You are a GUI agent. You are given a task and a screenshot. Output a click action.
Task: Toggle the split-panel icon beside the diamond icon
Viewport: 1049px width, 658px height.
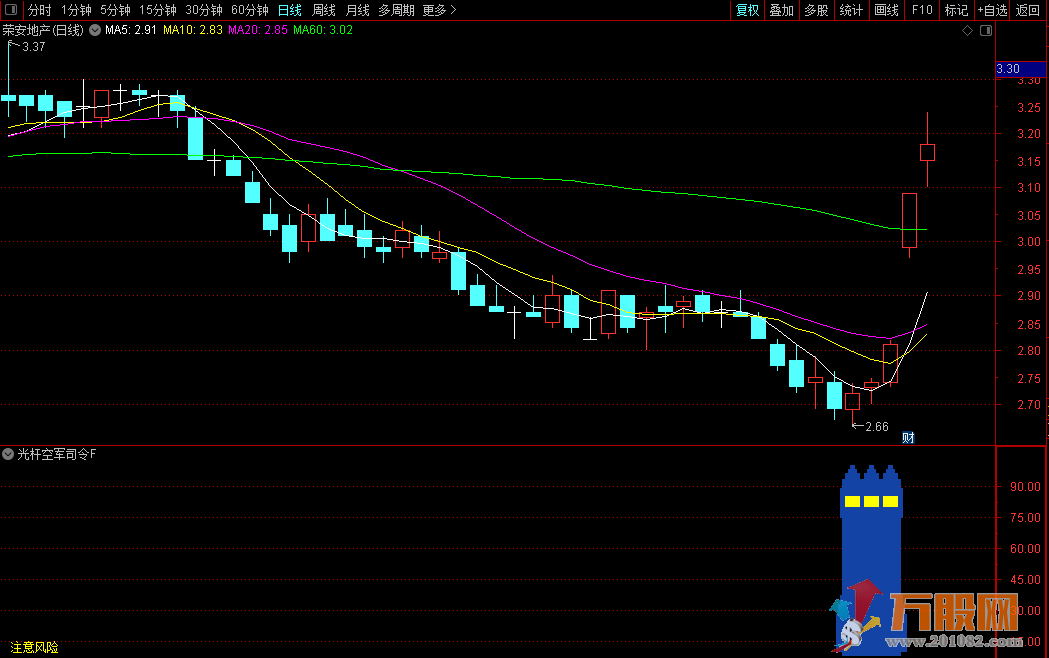pos(986,31)
